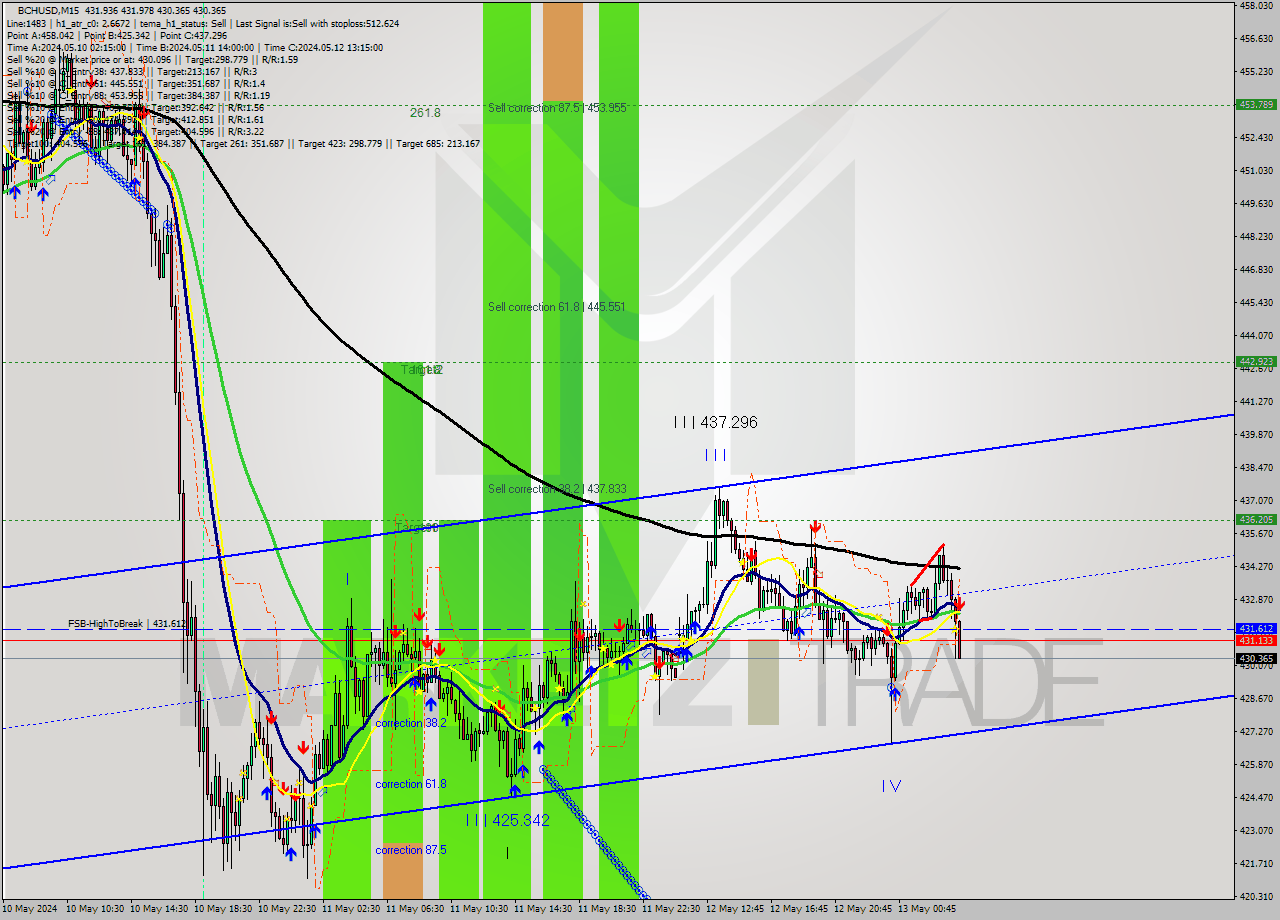The width and height of the screenshot is (1280, 920).
Task: Click the '11 May 22:30' time label
Action: point(672,909)
